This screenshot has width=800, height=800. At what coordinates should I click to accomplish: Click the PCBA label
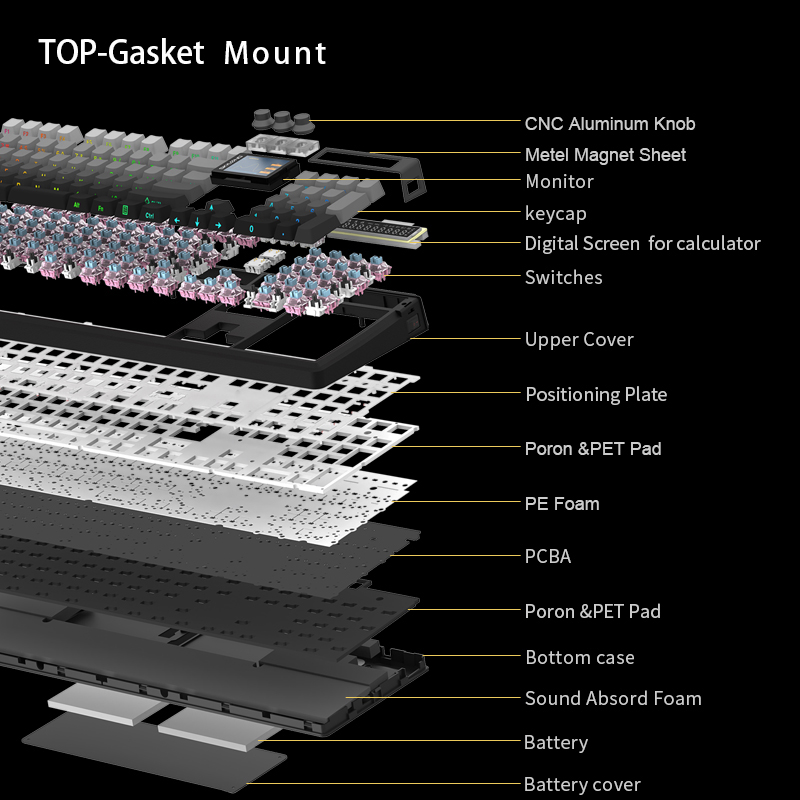click(548, 556)
